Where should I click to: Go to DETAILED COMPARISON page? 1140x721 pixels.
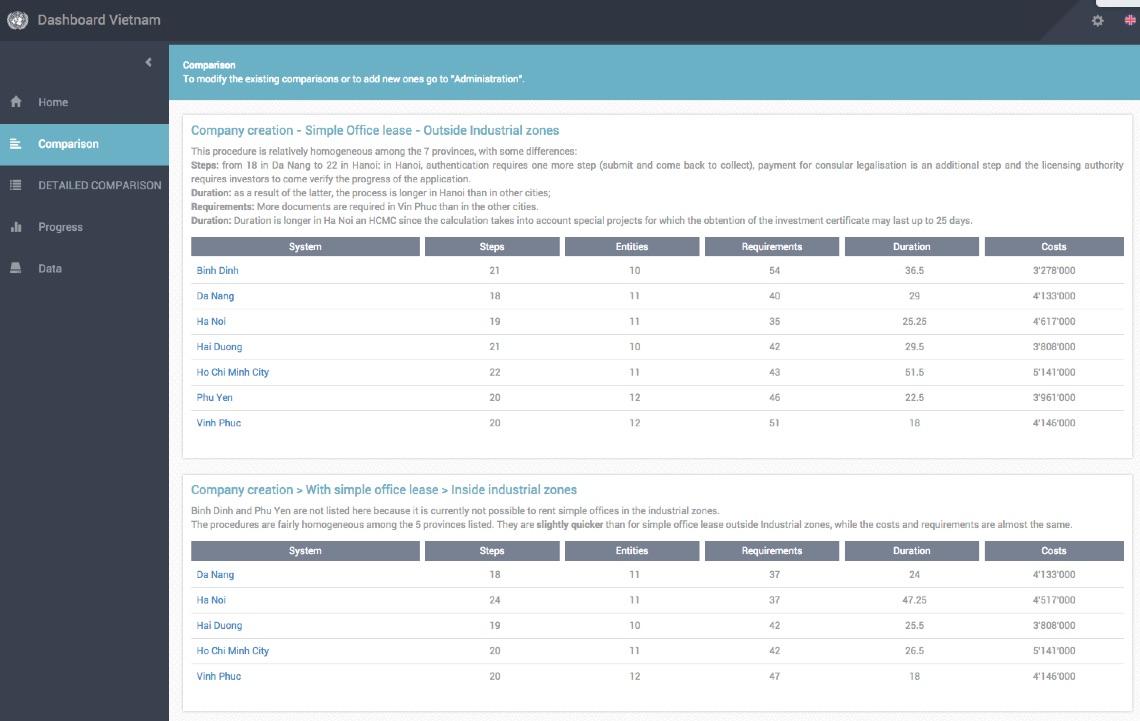(99, 185)
